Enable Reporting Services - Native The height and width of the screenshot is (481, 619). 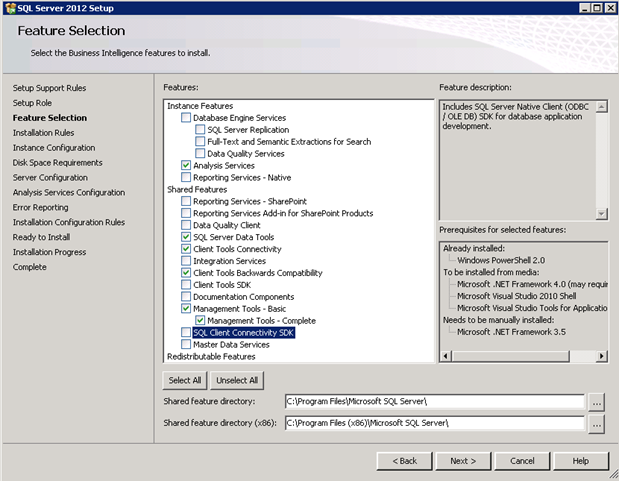tap(186, 178)
